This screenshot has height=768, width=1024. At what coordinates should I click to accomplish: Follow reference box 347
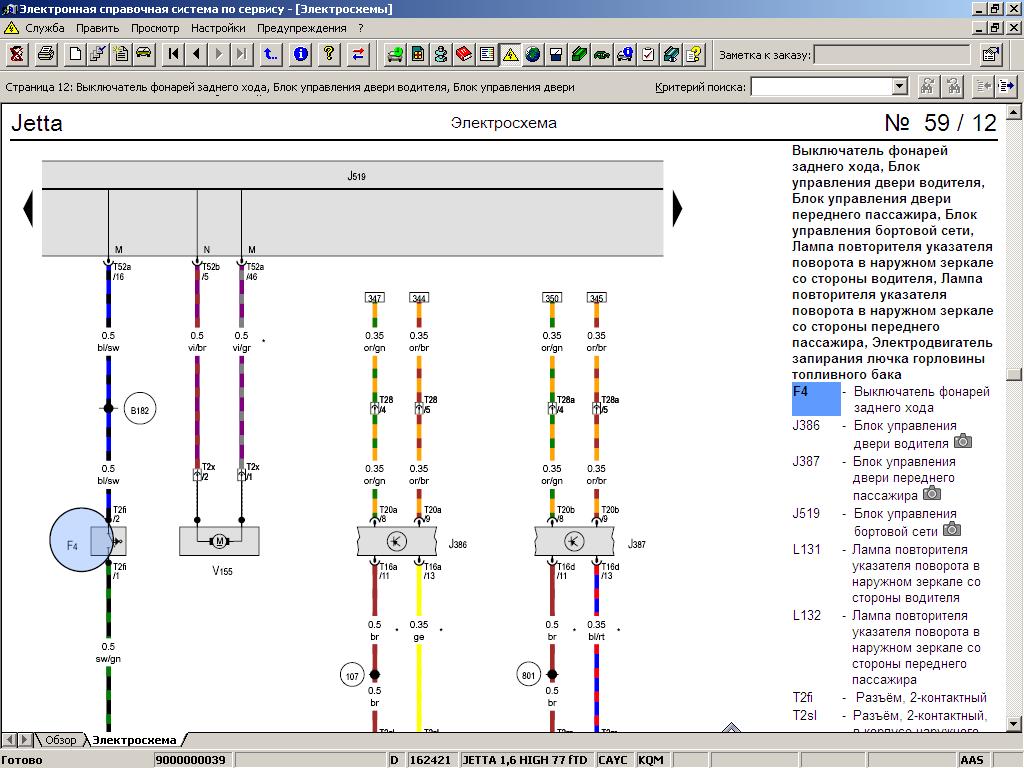click(x=374, y=298)
